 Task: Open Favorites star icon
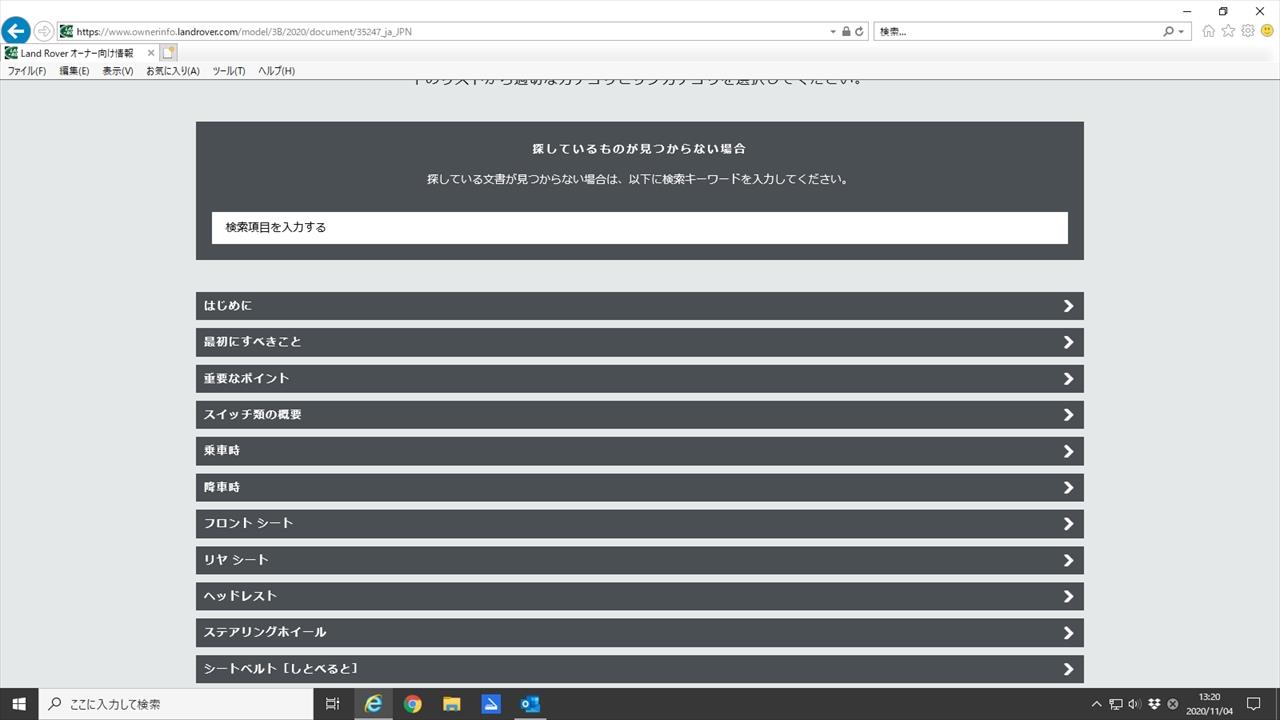click(1228, 31)
